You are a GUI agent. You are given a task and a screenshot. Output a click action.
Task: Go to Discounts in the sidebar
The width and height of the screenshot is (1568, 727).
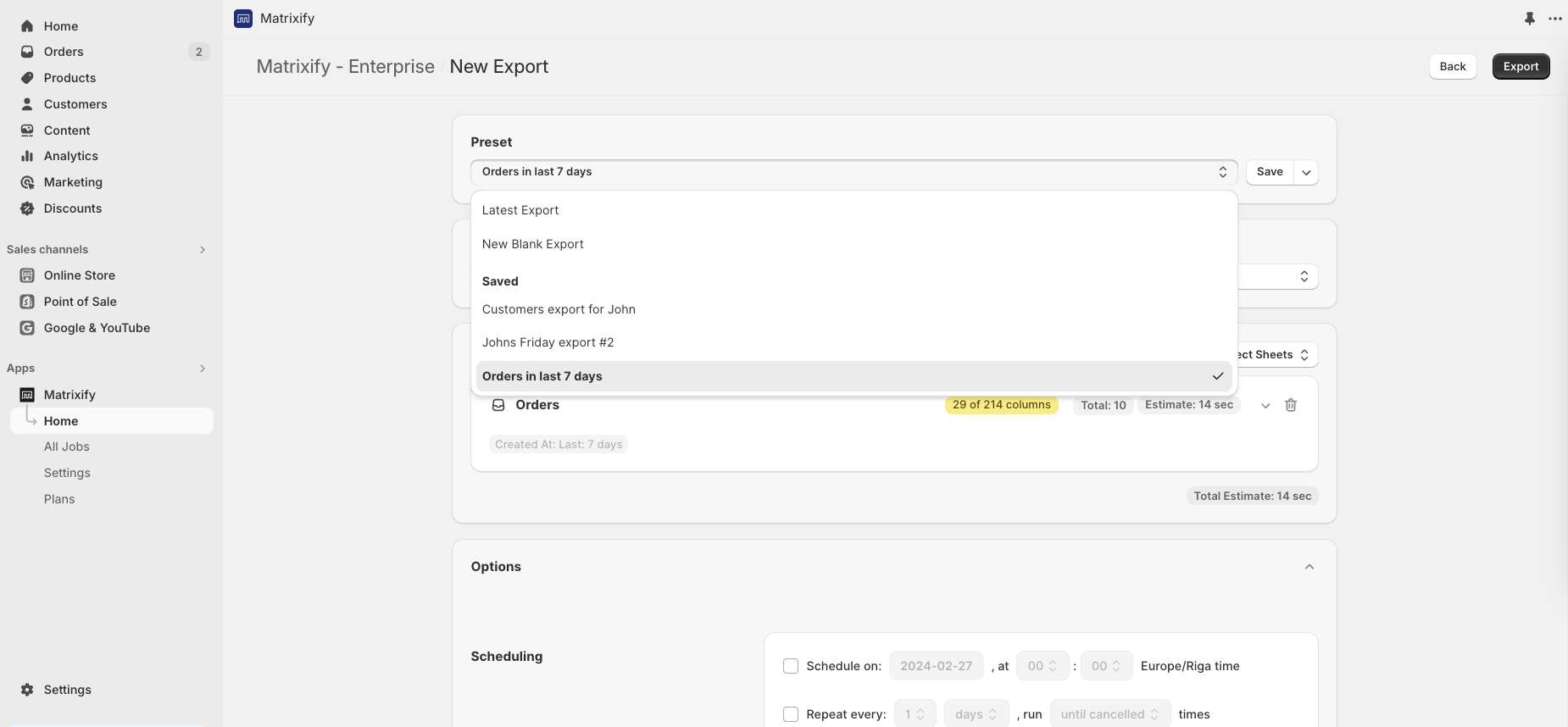coord(72,208)
